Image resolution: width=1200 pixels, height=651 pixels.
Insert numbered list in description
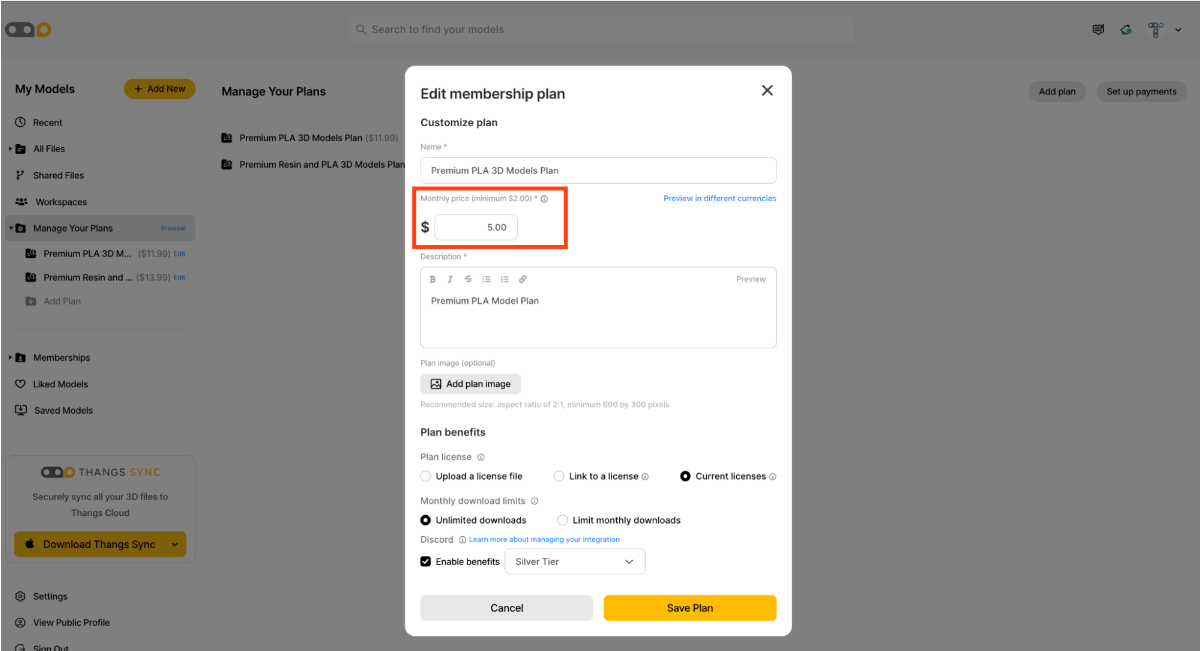click(504, 279)
